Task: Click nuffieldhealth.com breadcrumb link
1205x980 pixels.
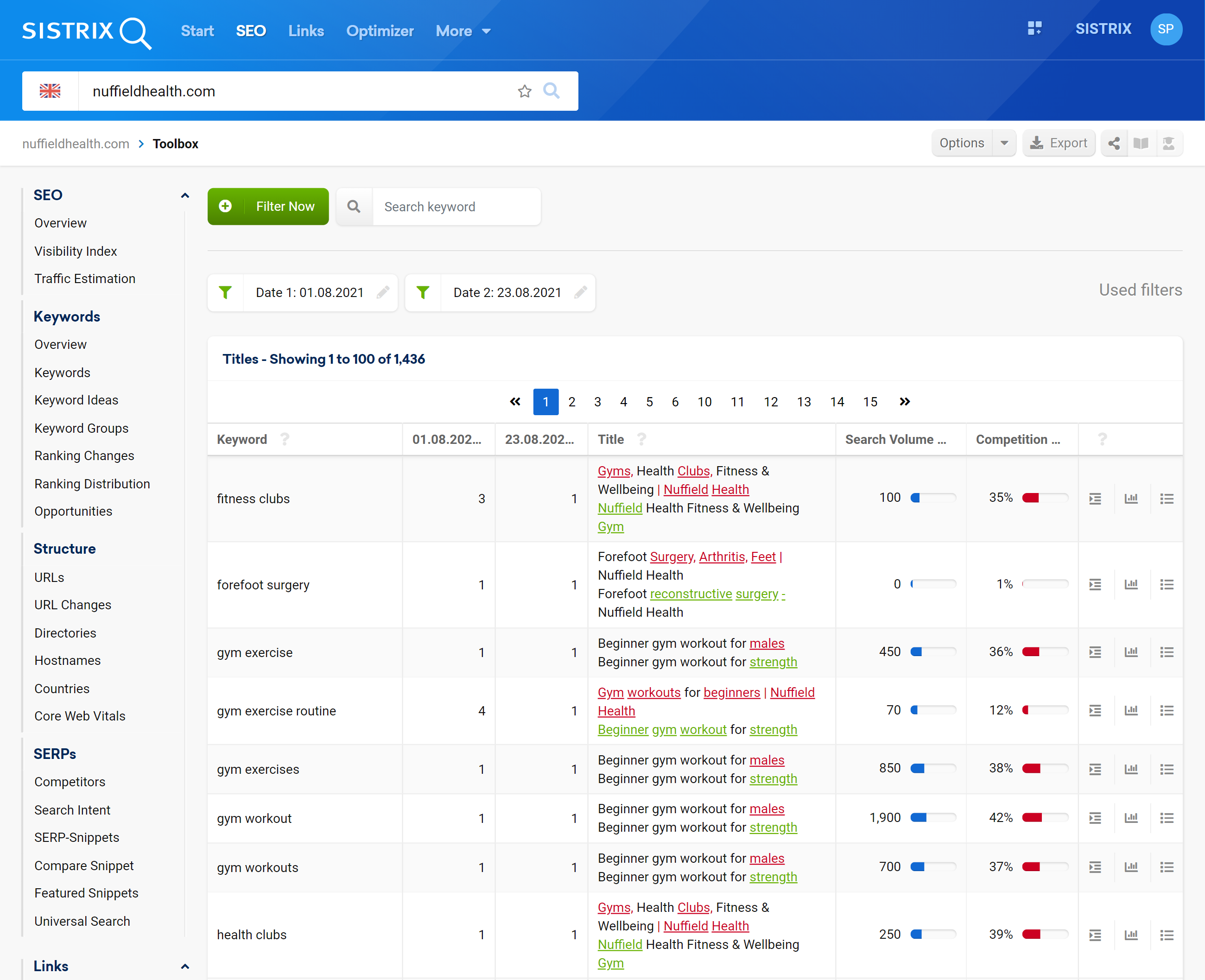Action: [76, 144]
